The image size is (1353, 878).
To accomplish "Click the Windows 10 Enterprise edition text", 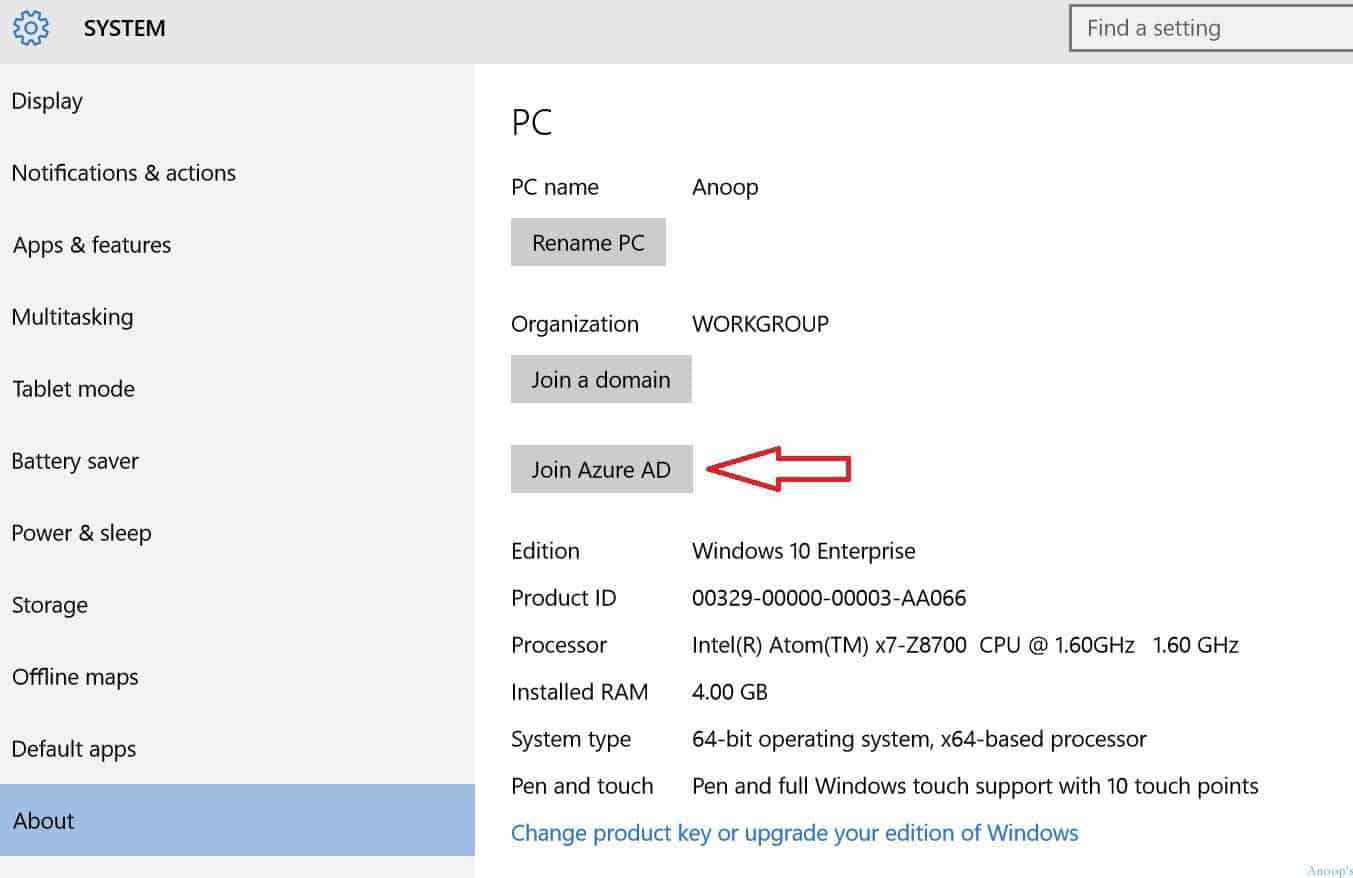I will pyautogui.click(x=804, y=551).
